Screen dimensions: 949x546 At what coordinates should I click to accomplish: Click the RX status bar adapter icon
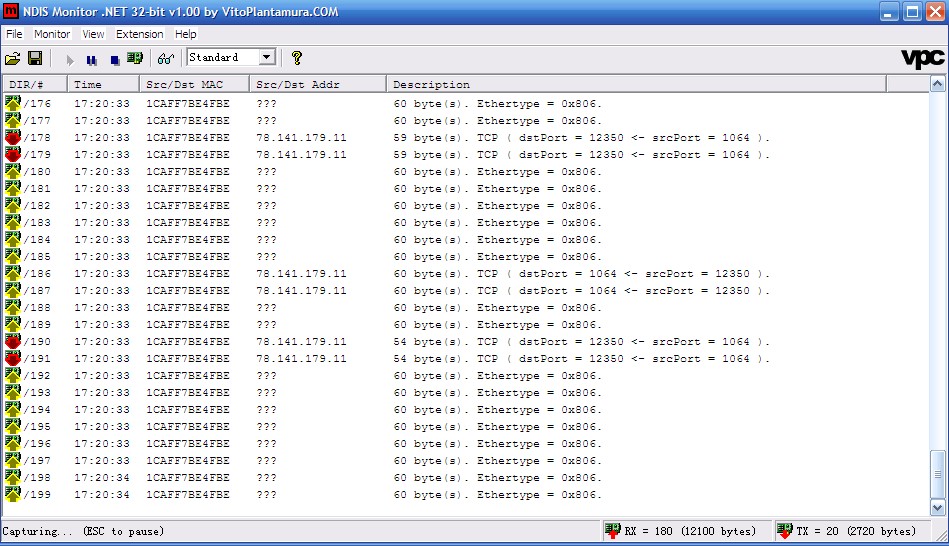612,531
